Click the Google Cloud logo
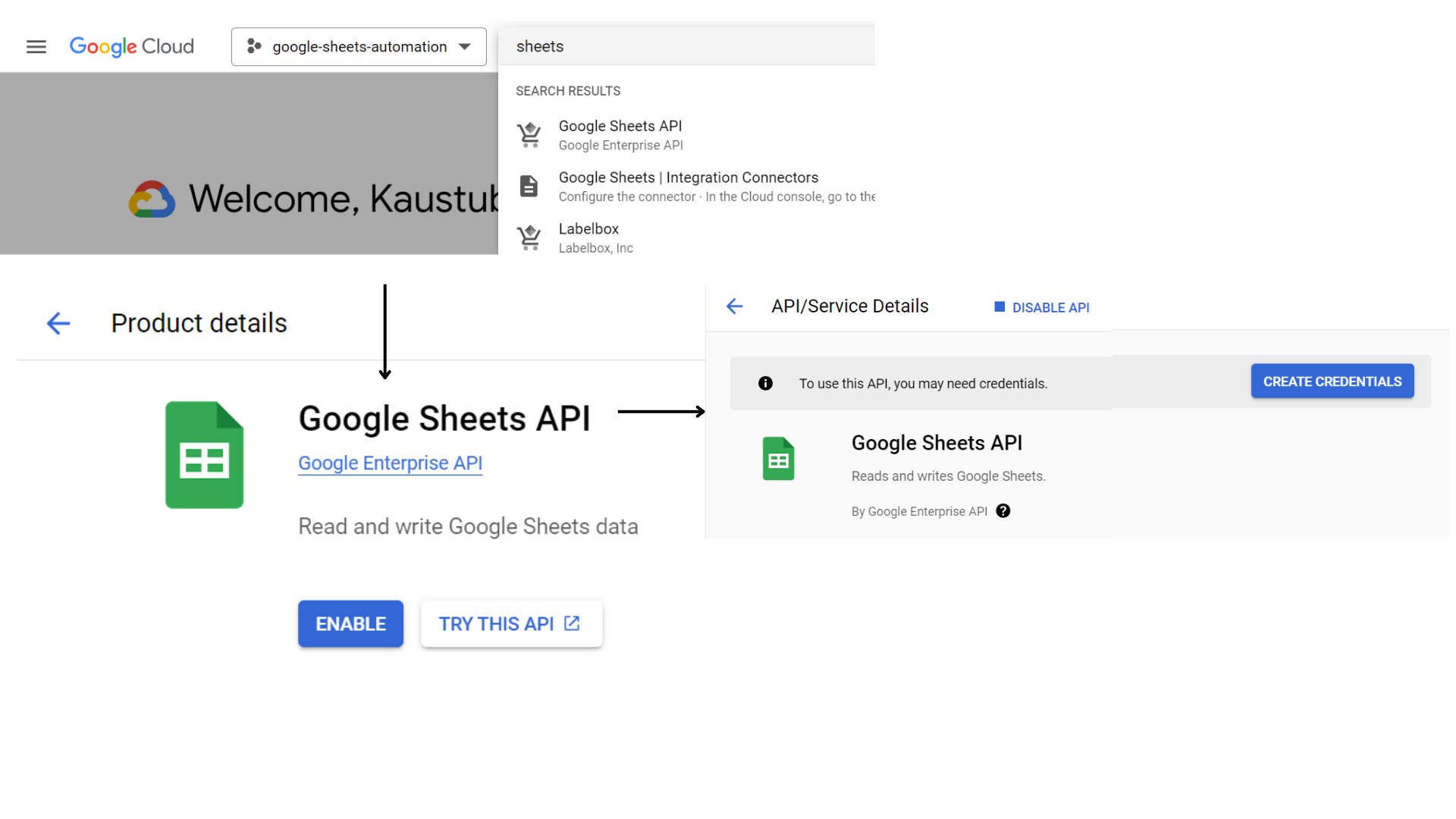Screen dimensions: 1456x819 pyautogui.click(x=132, y=47)
